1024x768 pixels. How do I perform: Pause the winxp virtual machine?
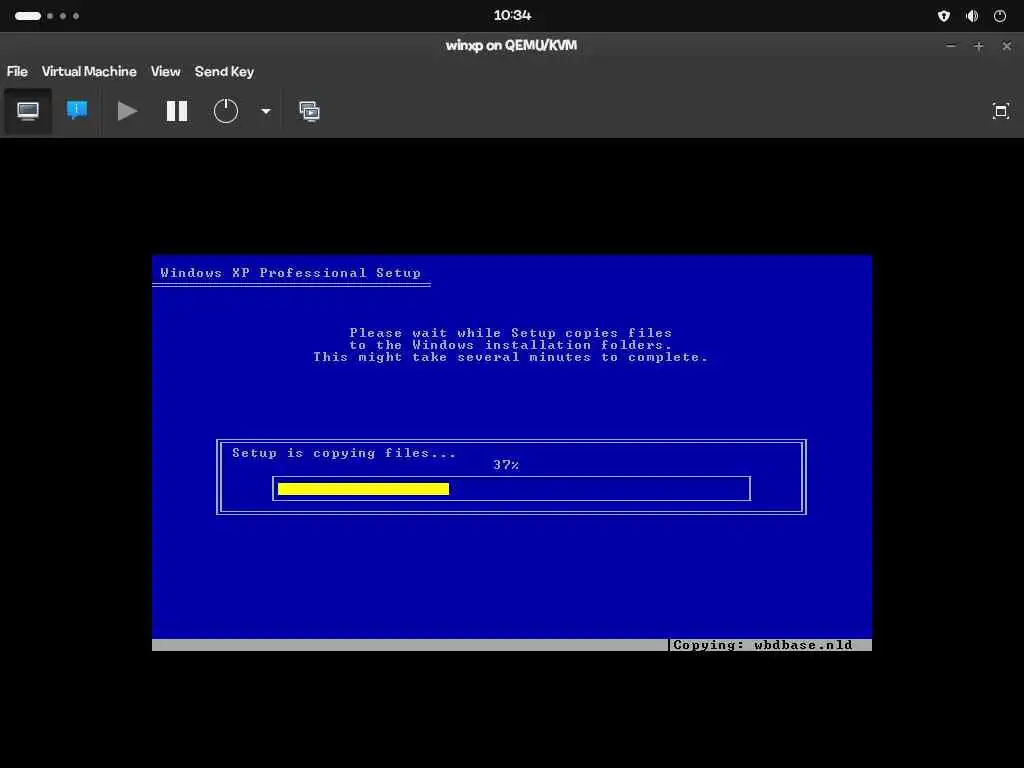point(177,111)
